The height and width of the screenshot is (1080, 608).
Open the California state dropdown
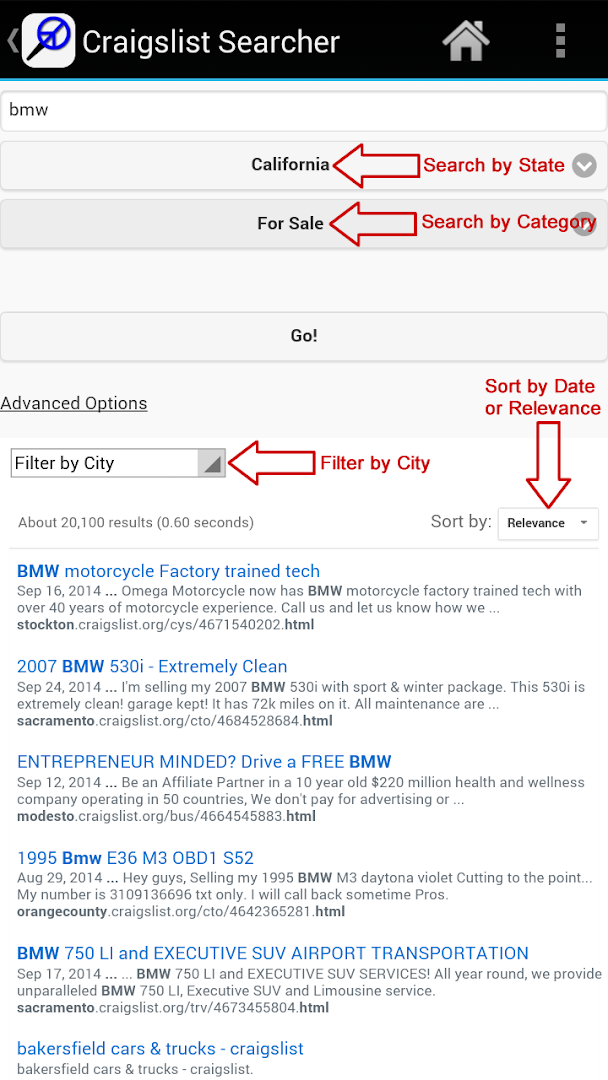point(304,165)
